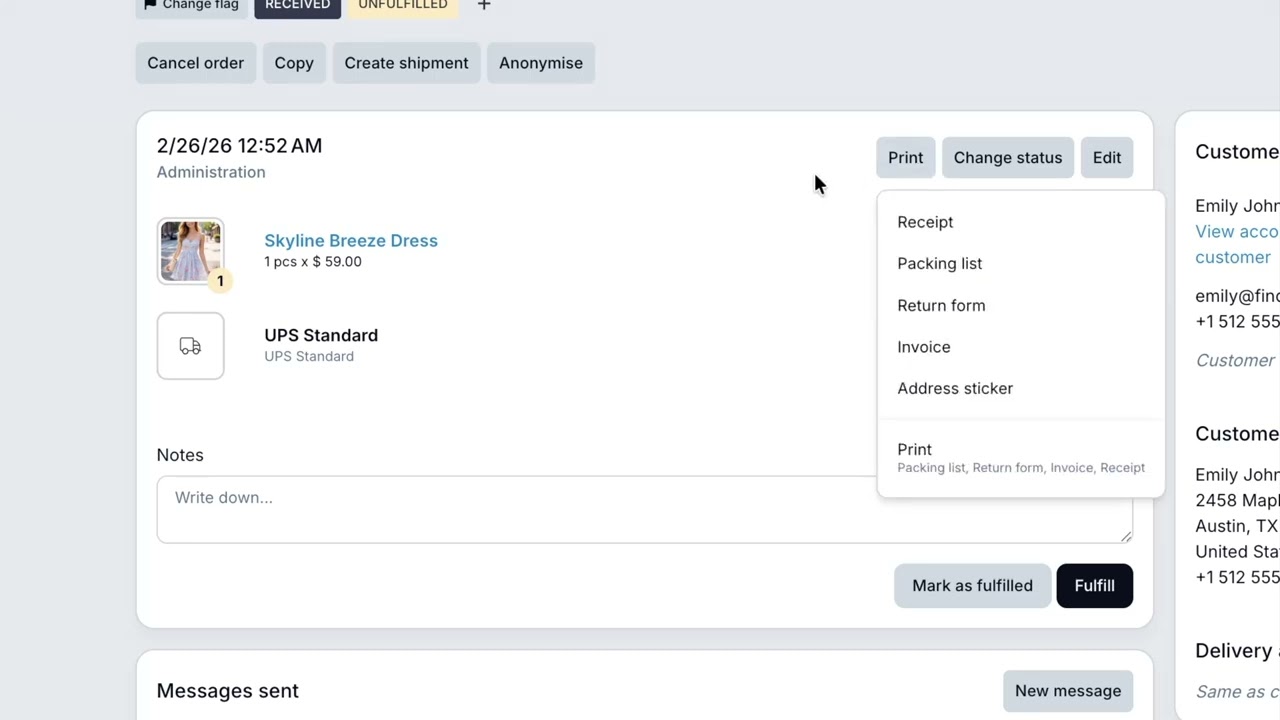Add a tag with the plus icon
Viewport: 1280px width, 720px height.
[484, 5]
